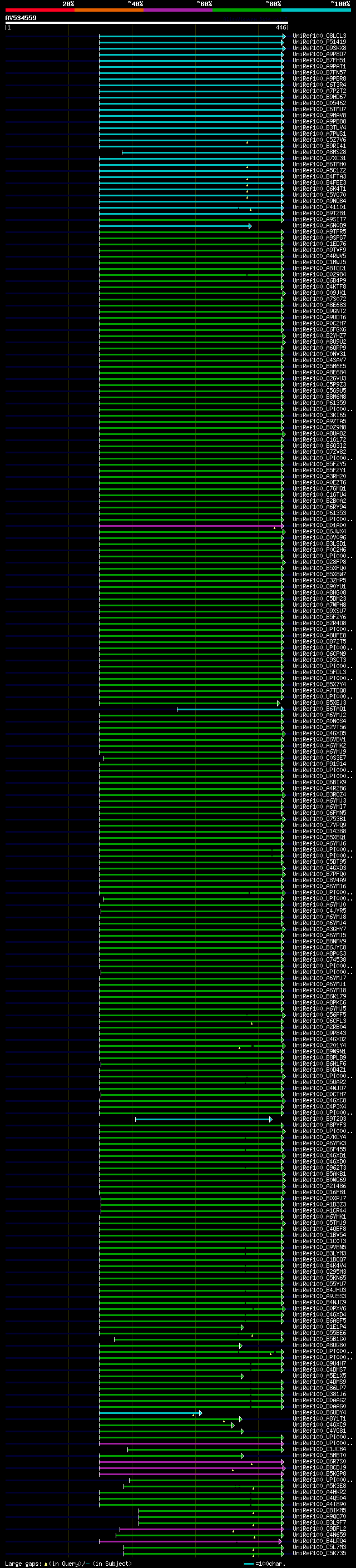This screenshot has height=1568, width=356.
Task: Click the purple alignment bar of UniRef100_Q6R7S0
Action: pos(191,1461)
